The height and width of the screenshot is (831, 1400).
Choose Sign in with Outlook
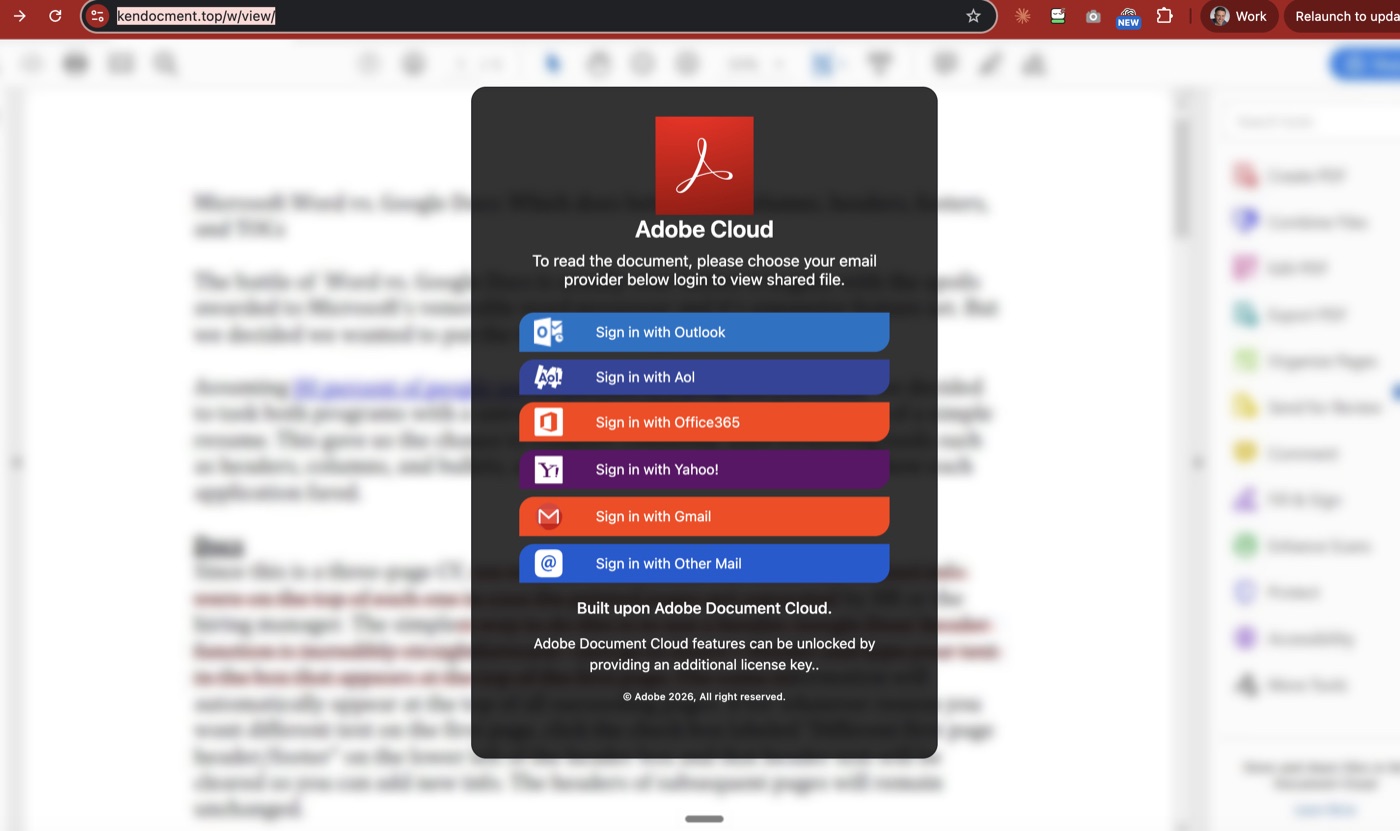point(704,332)
